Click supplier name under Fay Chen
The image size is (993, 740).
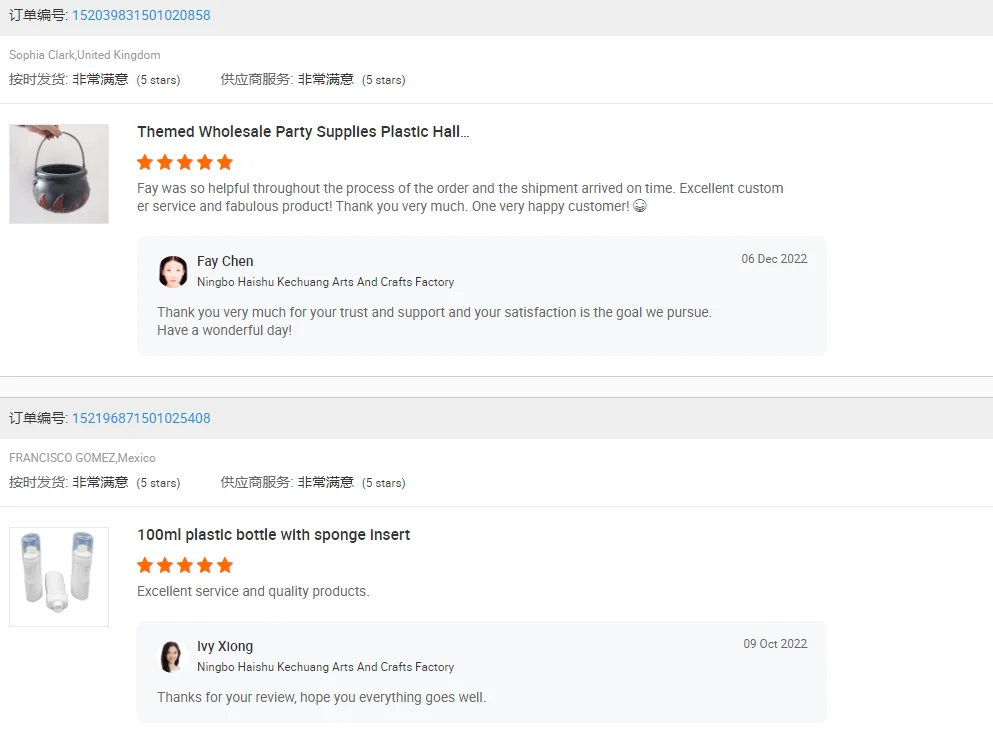pos(325,282)
